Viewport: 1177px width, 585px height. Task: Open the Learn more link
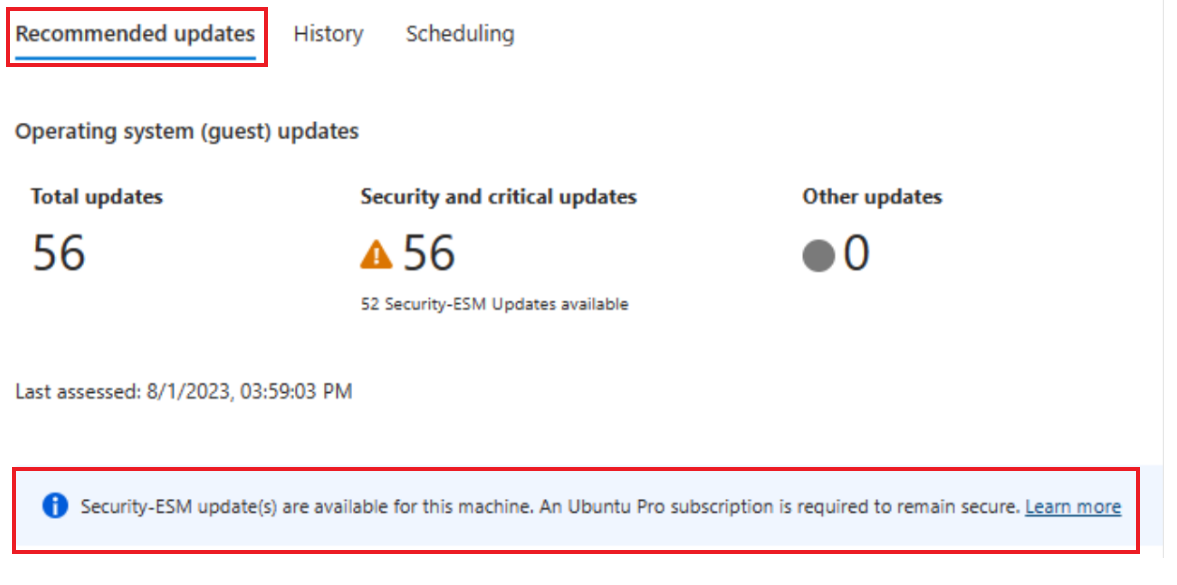1072,506
